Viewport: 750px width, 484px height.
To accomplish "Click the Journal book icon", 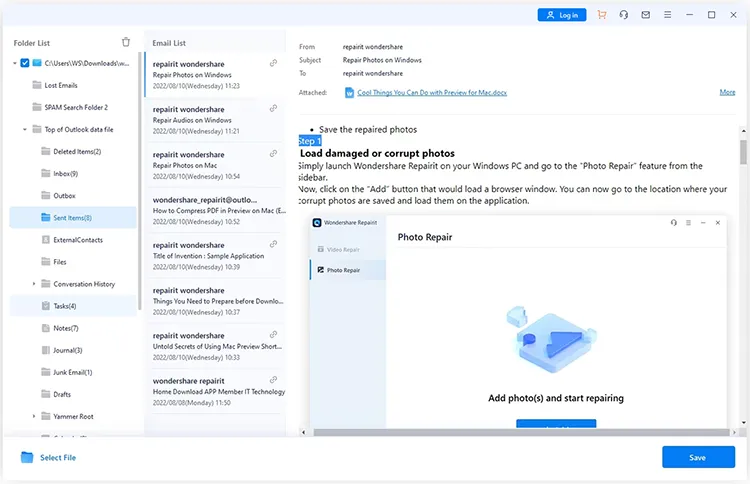I will [46, 350].
